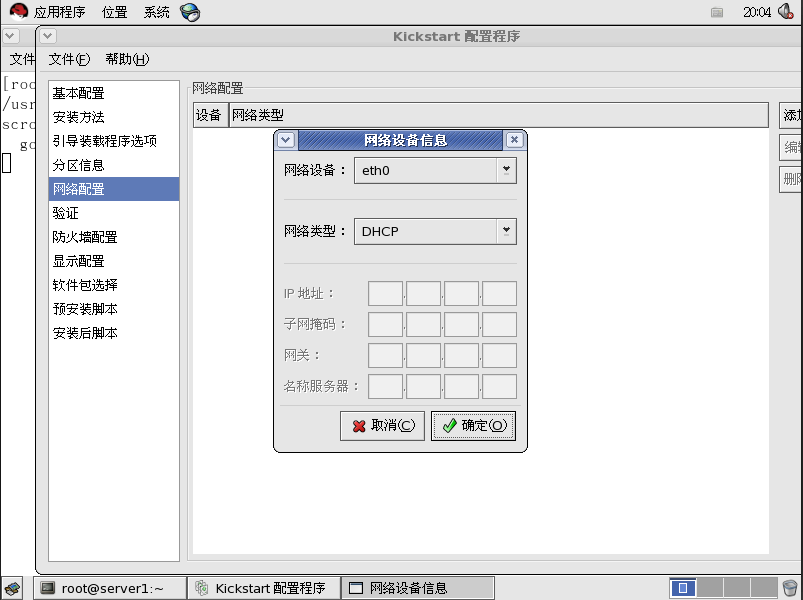Click last octet field of IP address
Screen dimensions: 803x600
[x=499, y=293]
